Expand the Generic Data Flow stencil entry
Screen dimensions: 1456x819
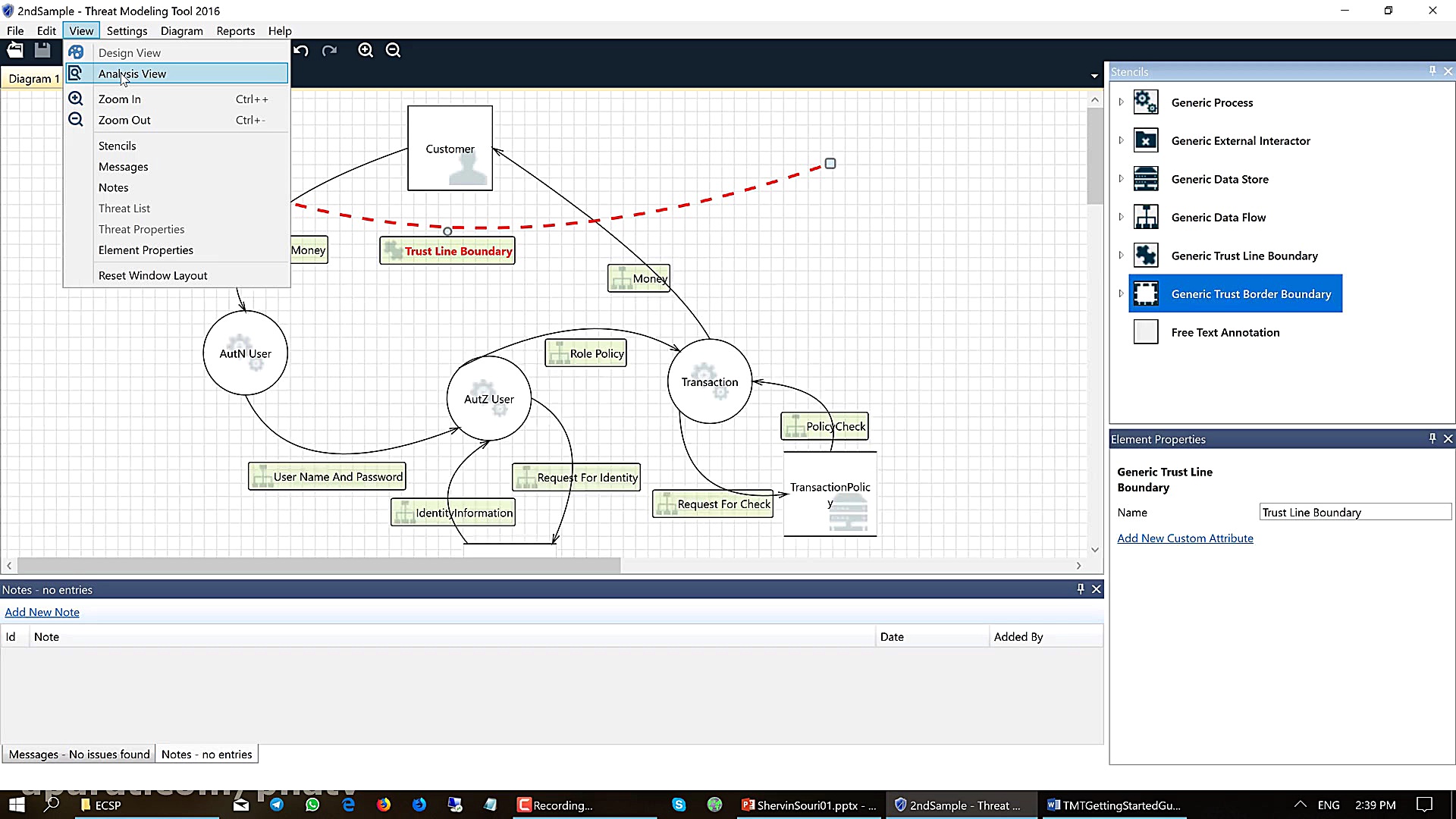(1122, 217)
